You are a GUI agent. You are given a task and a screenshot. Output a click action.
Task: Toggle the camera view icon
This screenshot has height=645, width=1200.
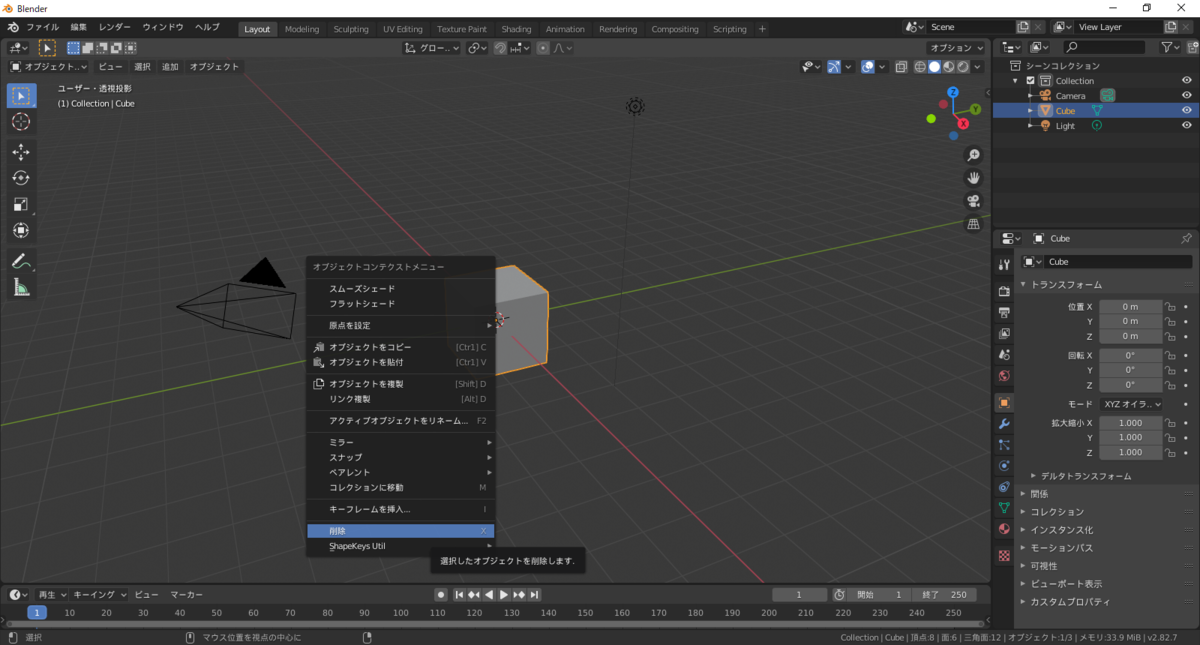click(x=973, y=201)
